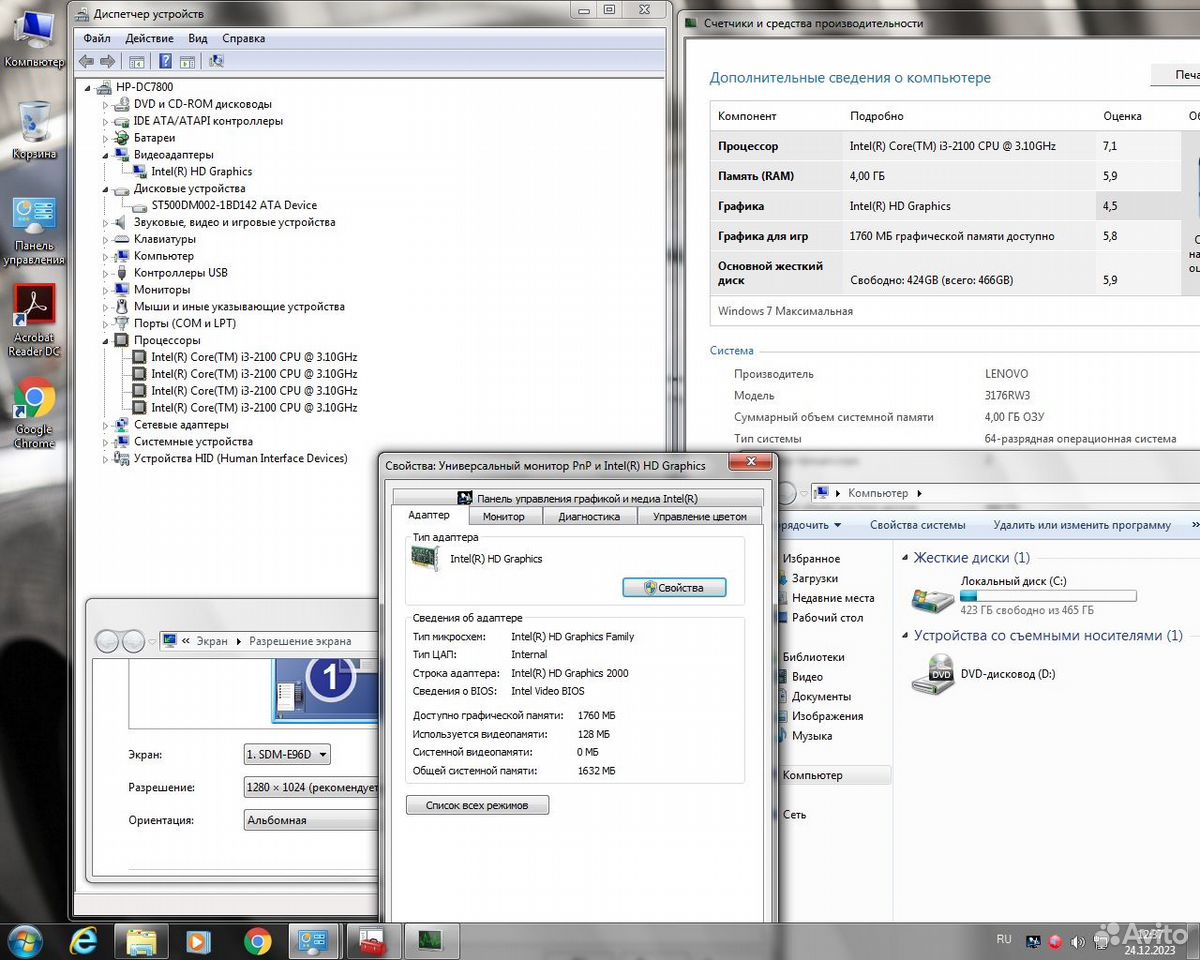The width and height of the screenshot is (1200, 960).
Task: Collapse the Процессоры node
Action: pyautogui.click(x=106, y=340)
